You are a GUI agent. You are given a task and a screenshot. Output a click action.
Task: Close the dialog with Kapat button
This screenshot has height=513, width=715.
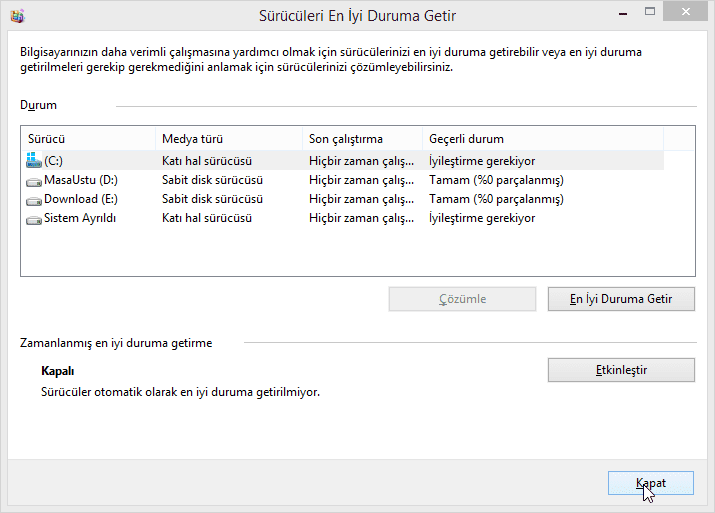(651, 483)
